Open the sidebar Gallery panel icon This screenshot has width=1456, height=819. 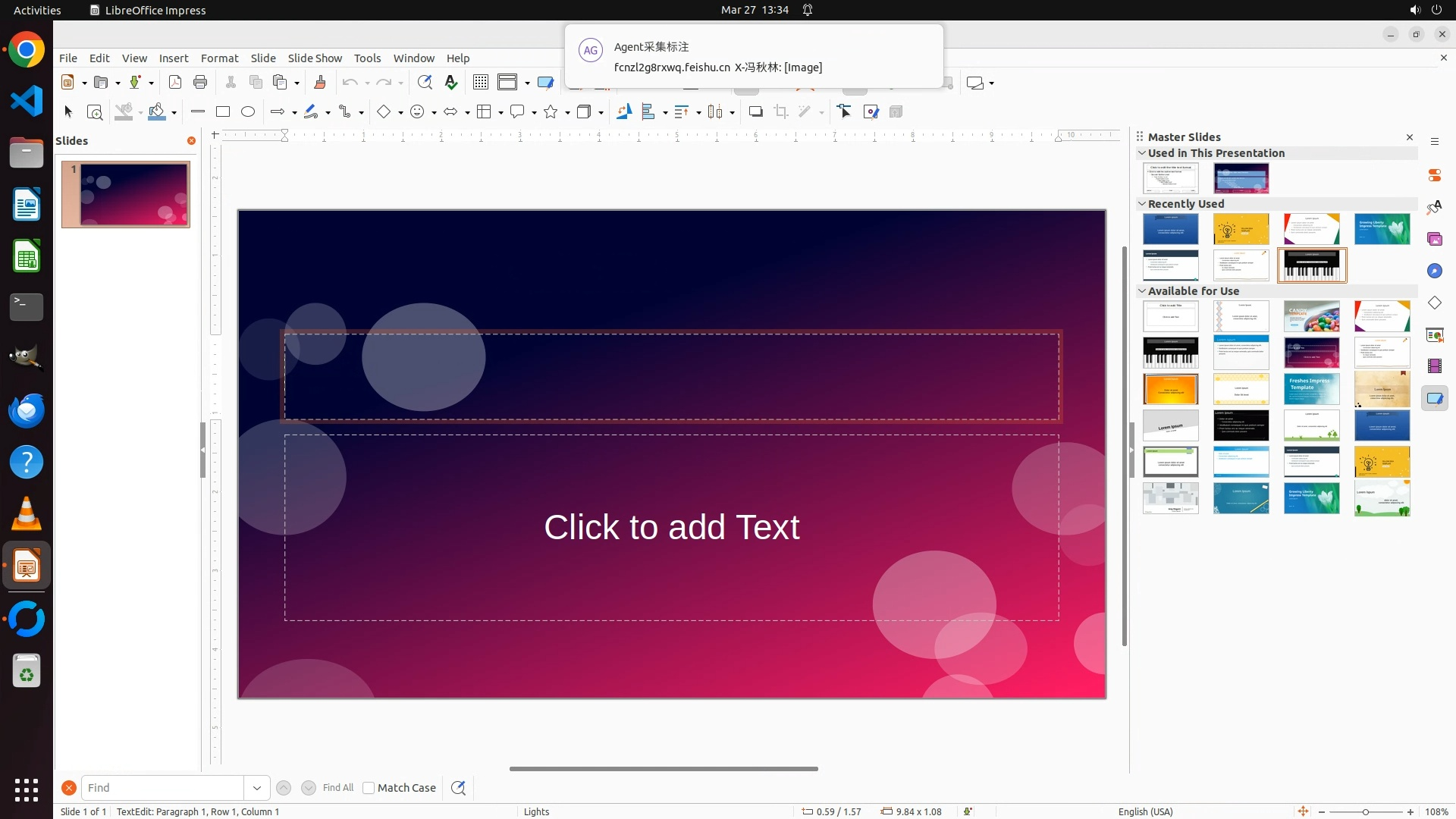(1434, 239)
